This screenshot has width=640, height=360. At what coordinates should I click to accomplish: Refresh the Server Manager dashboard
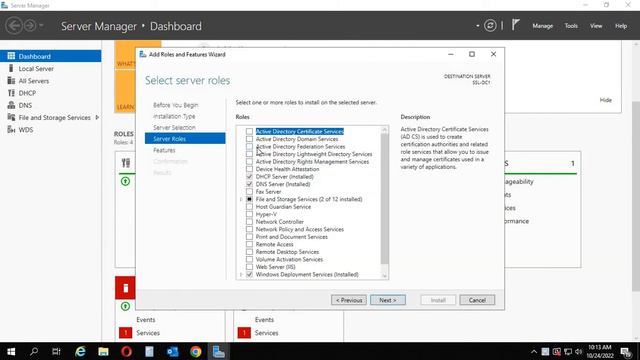tap(490, 26)
